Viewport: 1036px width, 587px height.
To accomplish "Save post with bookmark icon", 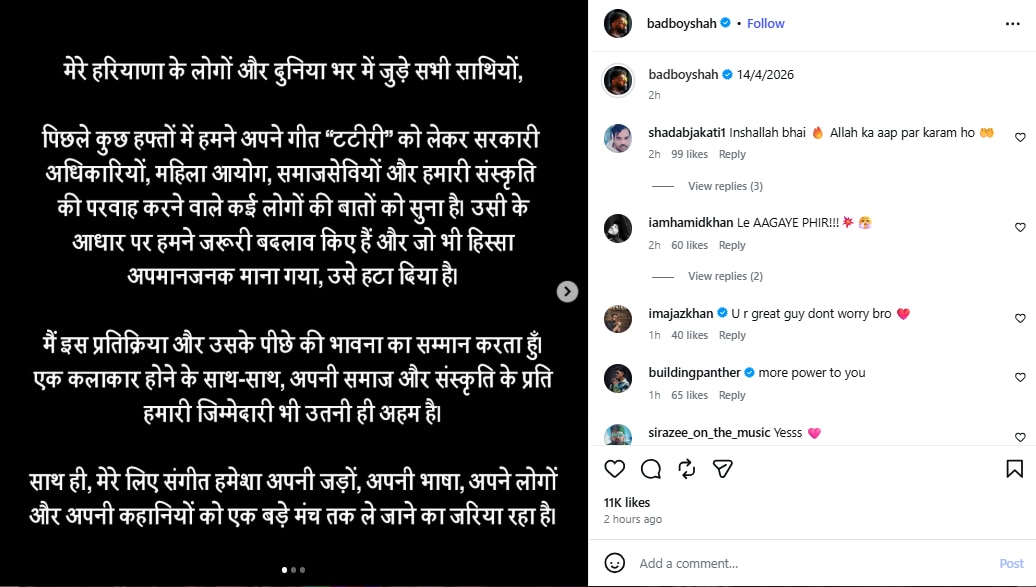I will point(1014,469).
